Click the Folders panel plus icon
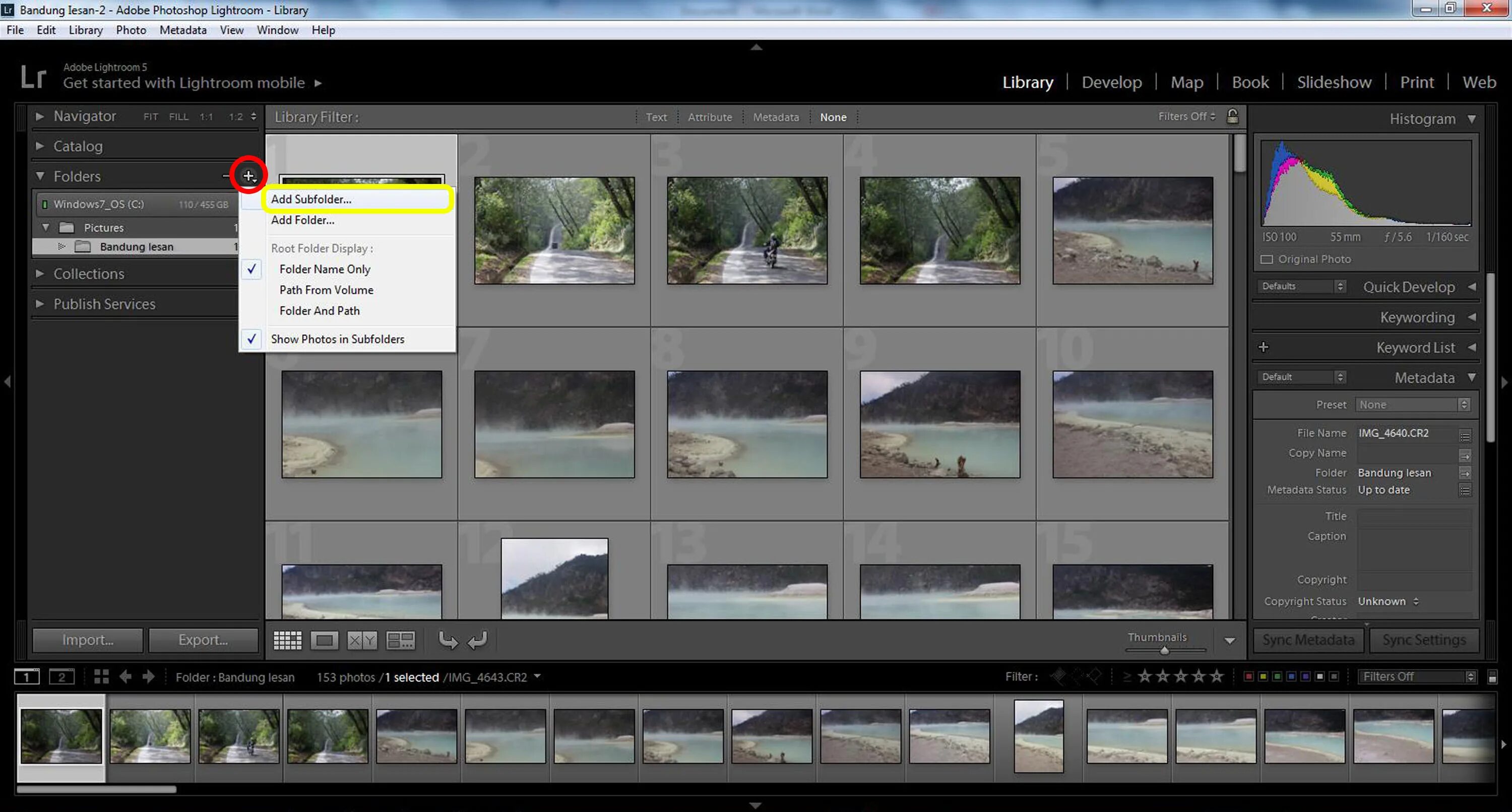The height and width of the screenshot is (812, 1512). (248, 175)
